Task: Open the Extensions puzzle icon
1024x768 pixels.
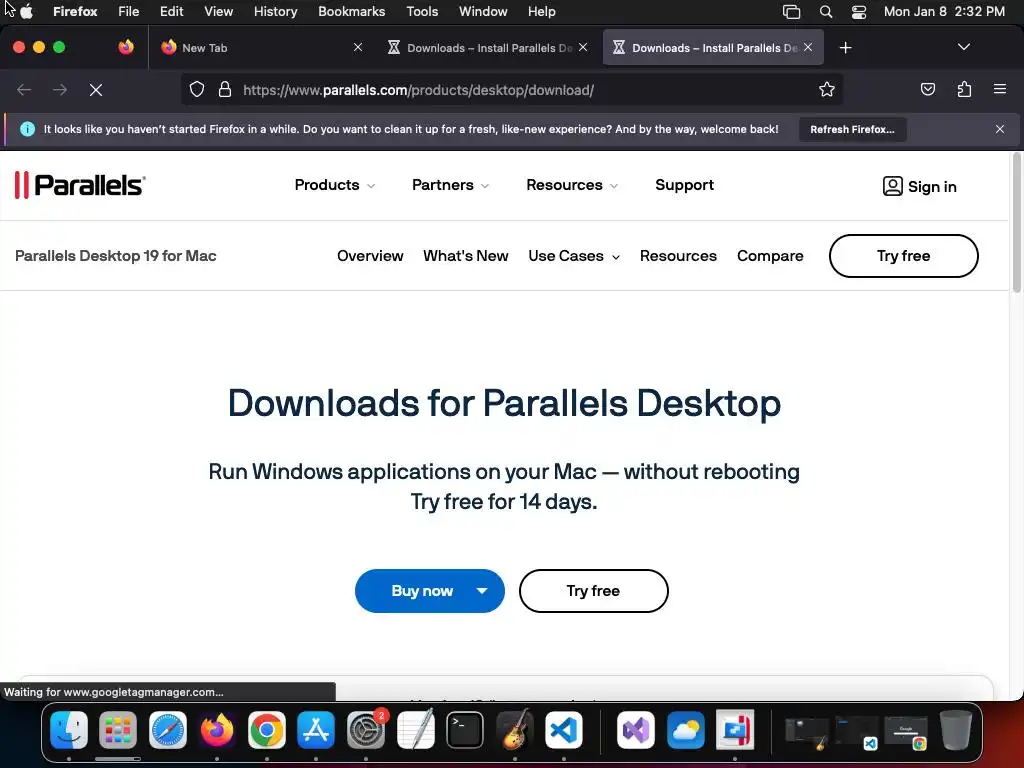Action: pyautogui.click(x=964, y=89)
